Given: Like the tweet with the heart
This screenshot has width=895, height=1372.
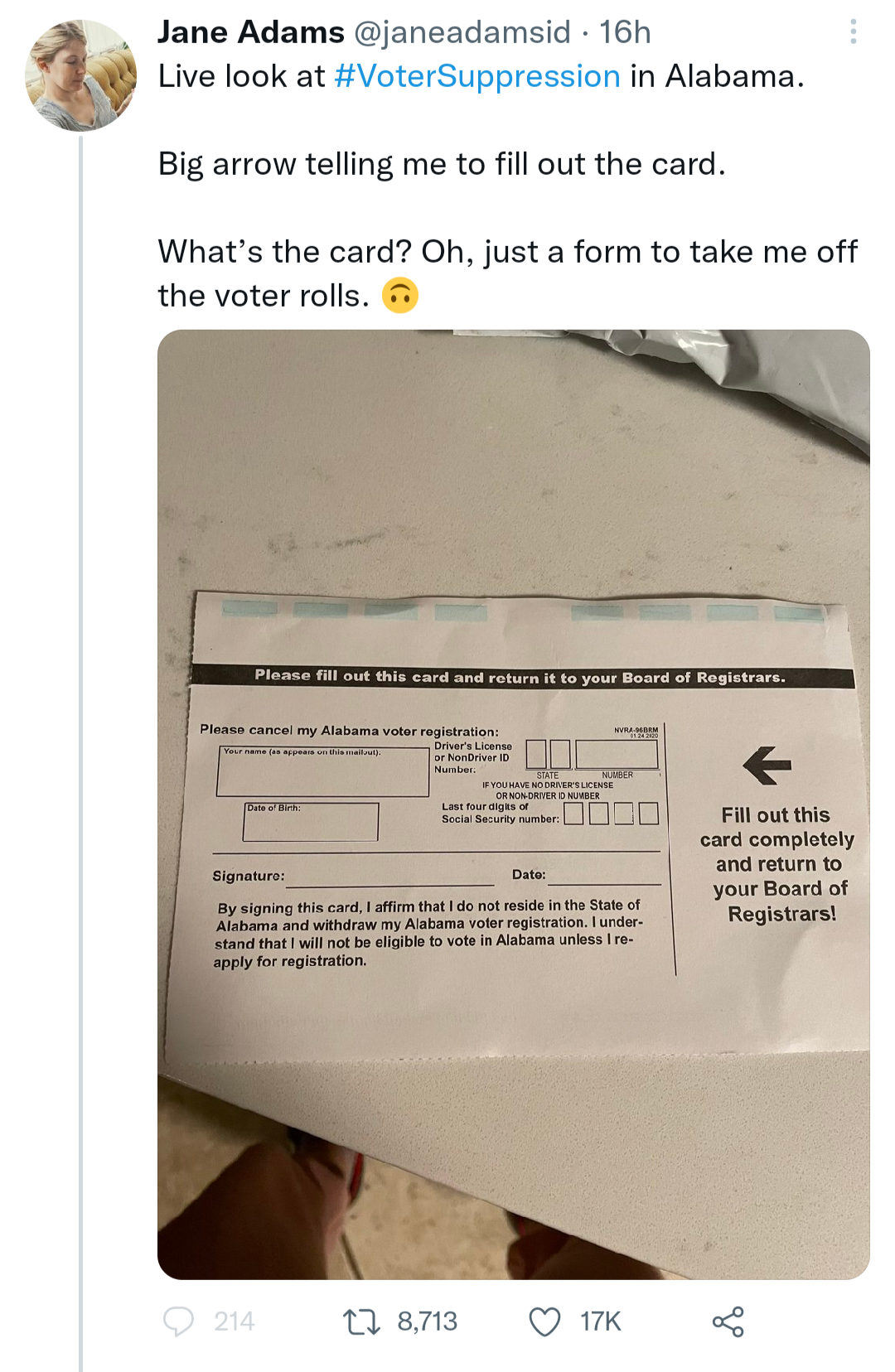Looking at the screenshot, I should 544,1321.
